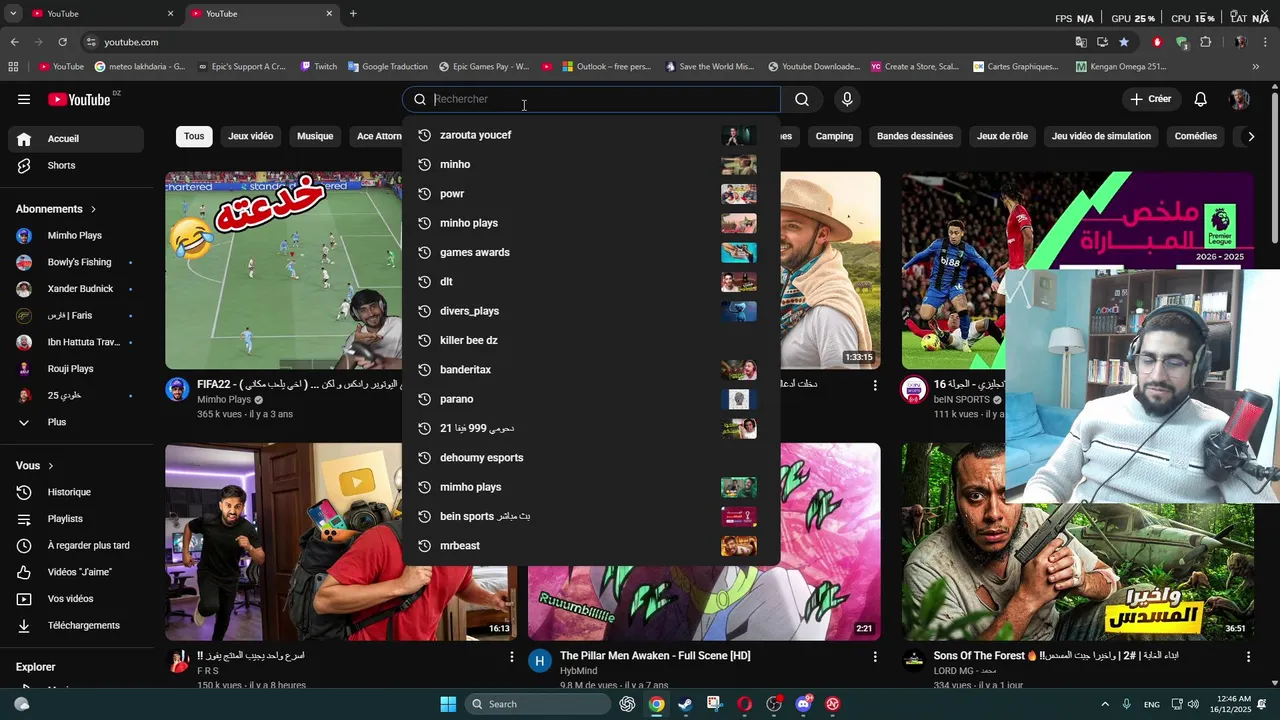
Task: Open Discord from the taskbar
Action: [x=803, y=704]
